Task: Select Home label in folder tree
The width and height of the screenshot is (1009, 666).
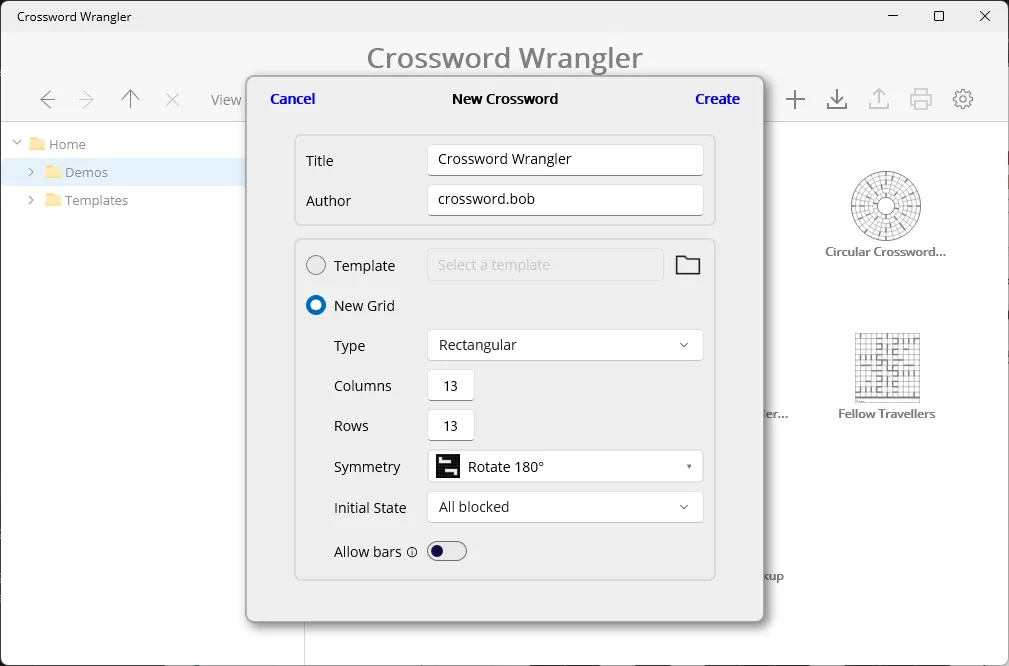Action: [x=67, y=144]
